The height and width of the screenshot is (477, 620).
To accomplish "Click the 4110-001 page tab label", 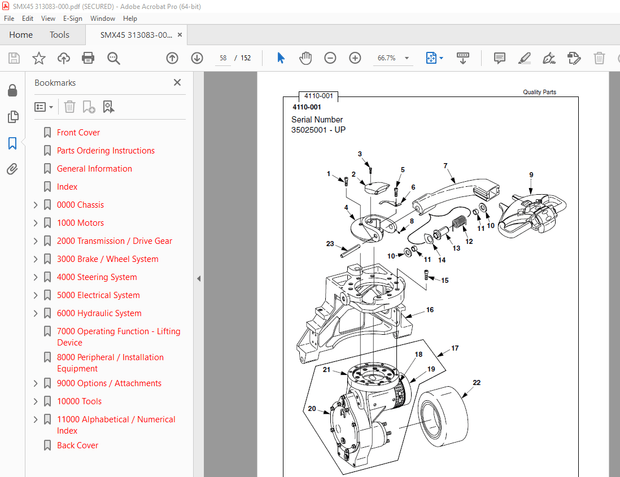I will tap(318, 96).
